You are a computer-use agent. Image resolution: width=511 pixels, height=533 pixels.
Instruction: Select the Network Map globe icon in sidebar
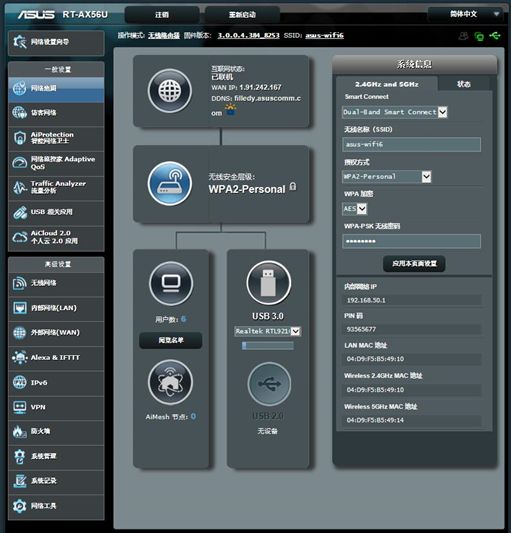click(x=19, y=88)
